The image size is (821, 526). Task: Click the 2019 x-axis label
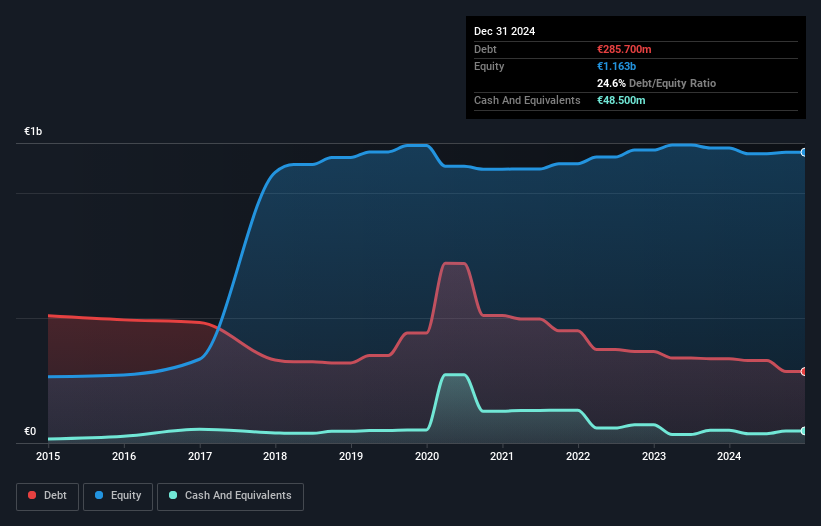click(351, 456)
